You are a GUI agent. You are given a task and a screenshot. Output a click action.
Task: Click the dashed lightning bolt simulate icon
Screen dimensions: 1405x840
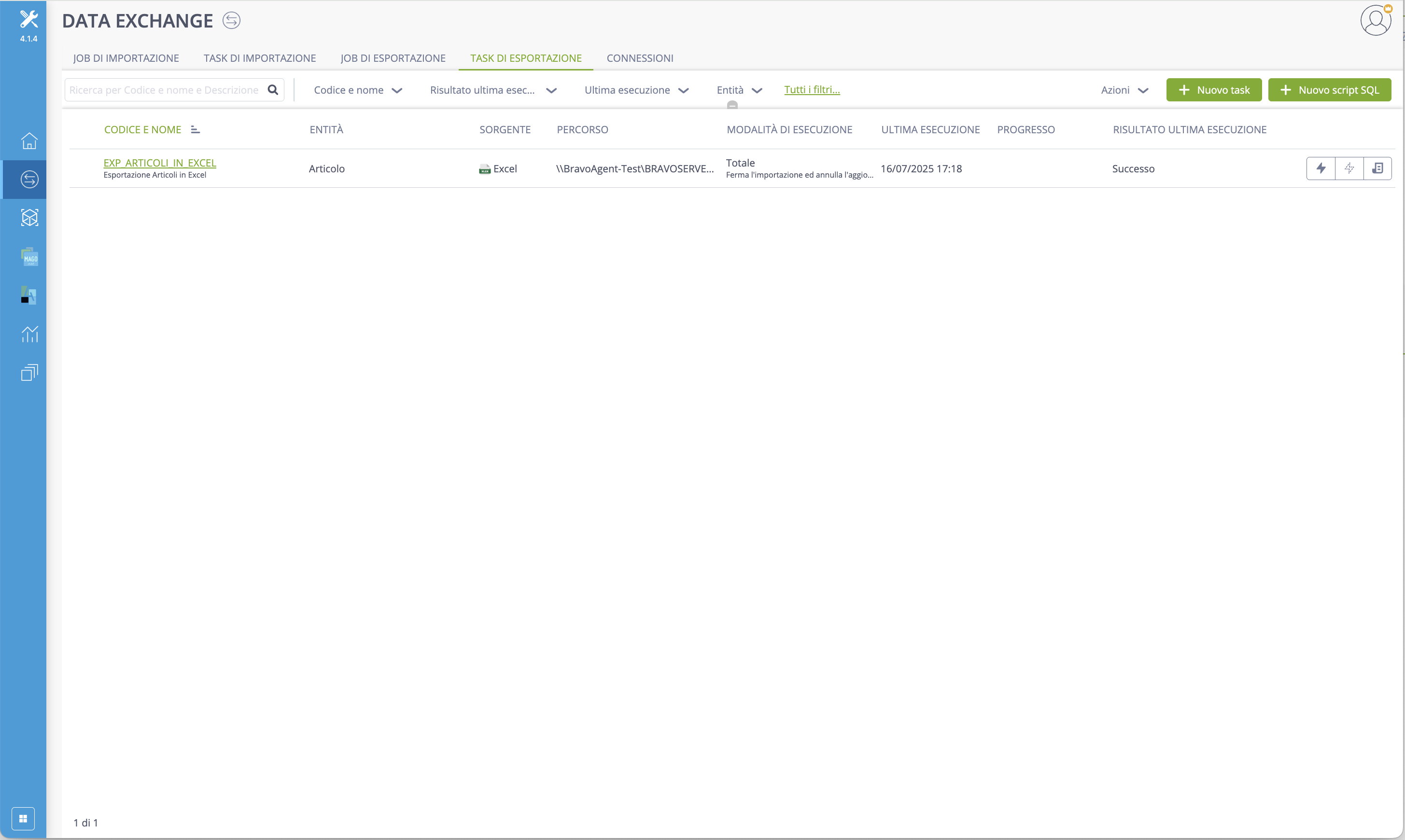coord(1349,168)
